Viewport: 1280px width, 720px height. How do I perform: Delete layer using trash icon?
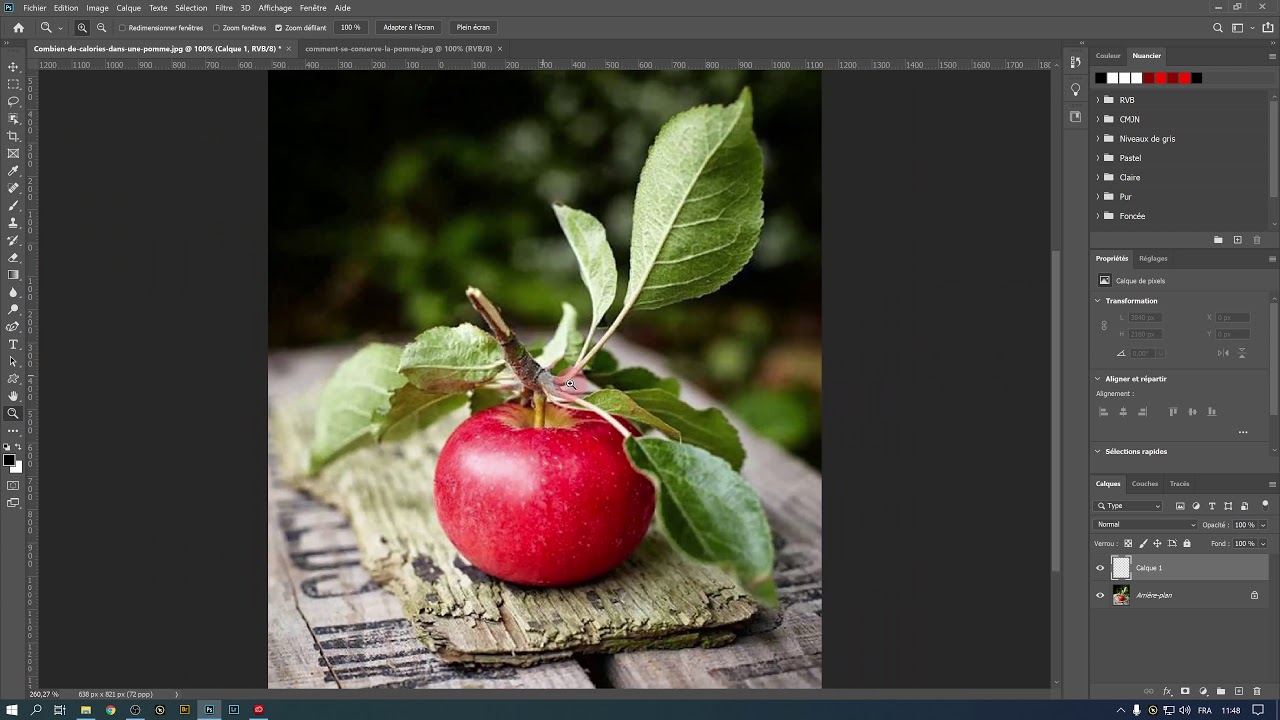tap(1257, 691)
